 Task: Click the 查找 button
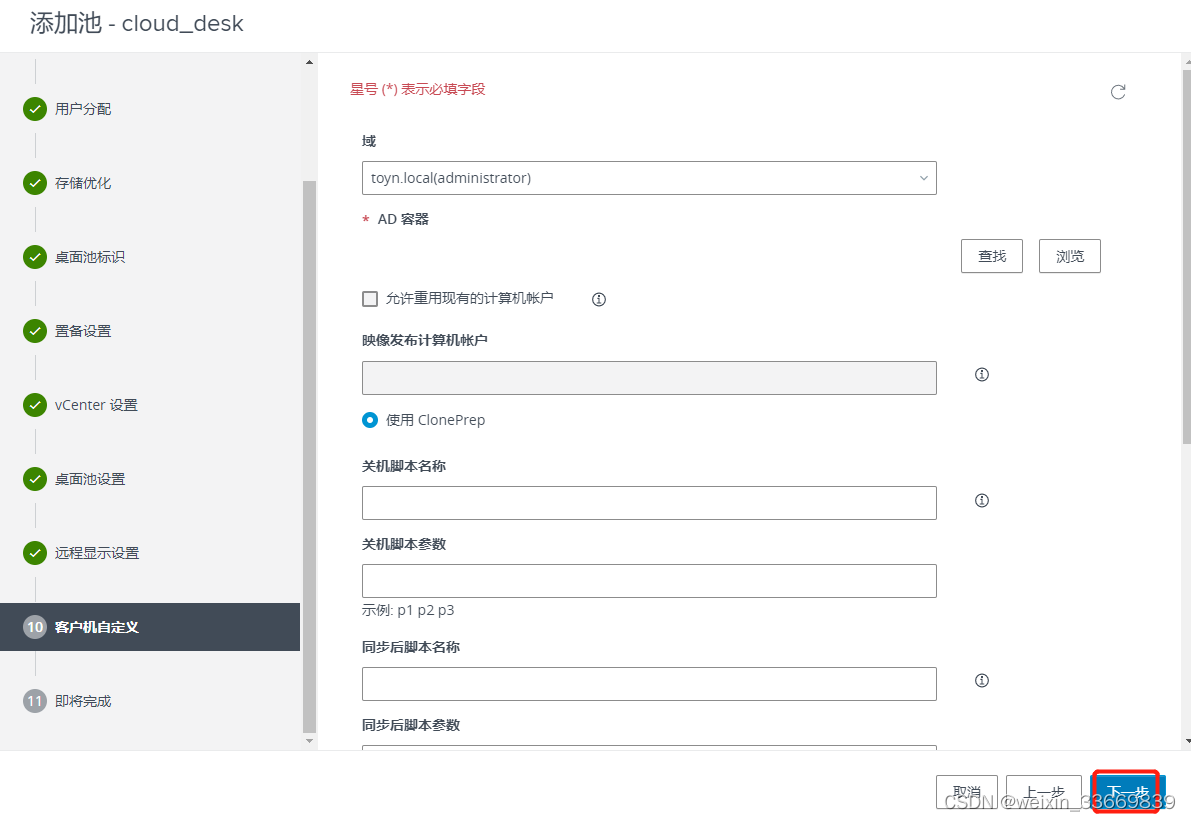pos(992,256)
